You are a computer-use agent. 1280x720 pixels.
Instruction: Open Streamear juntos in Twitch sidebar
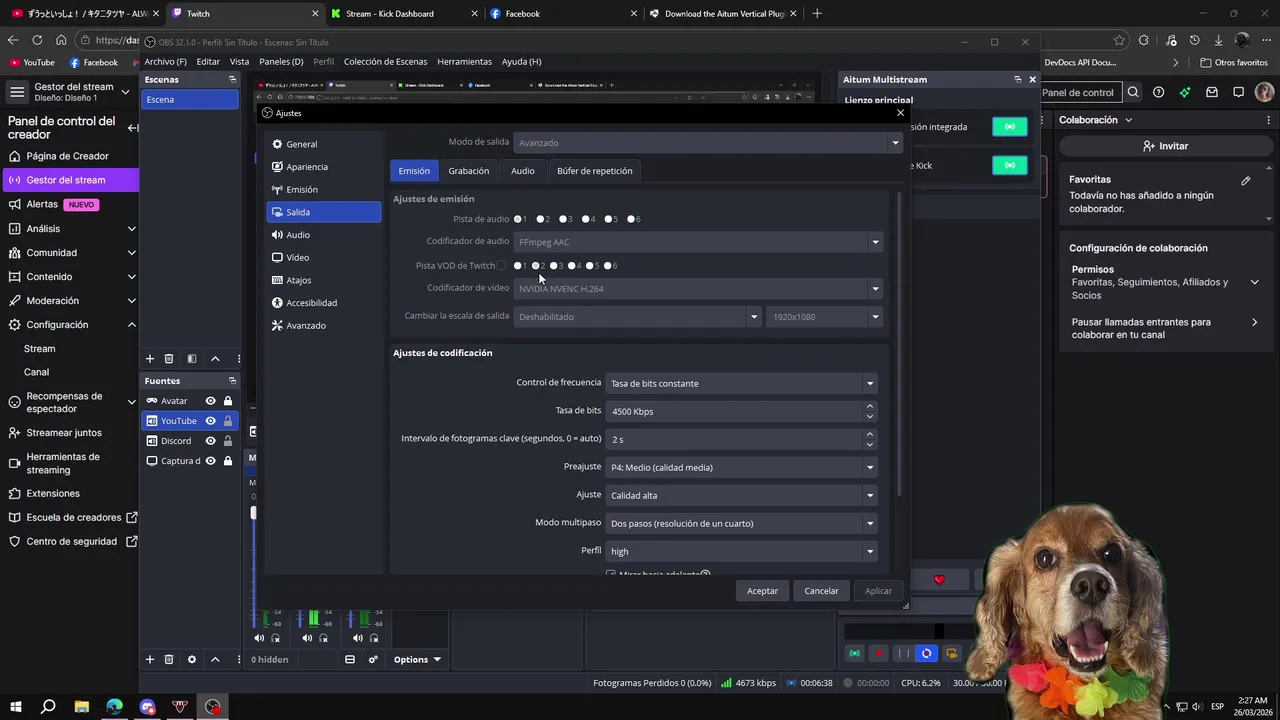pos(64,433)
